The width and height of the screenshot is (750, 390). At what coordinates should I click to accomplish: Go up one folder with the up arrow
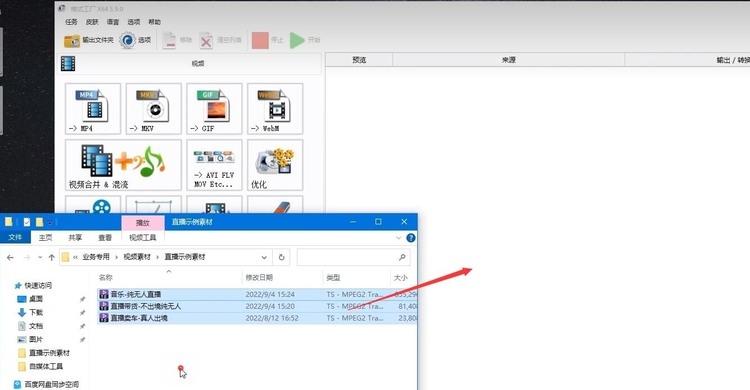[x=51, y=257]
